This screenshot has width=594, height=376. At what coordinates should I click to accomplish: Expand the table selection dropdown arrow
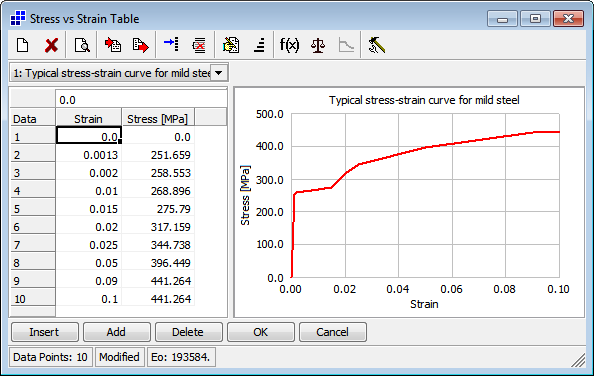[x=219, y=73]
